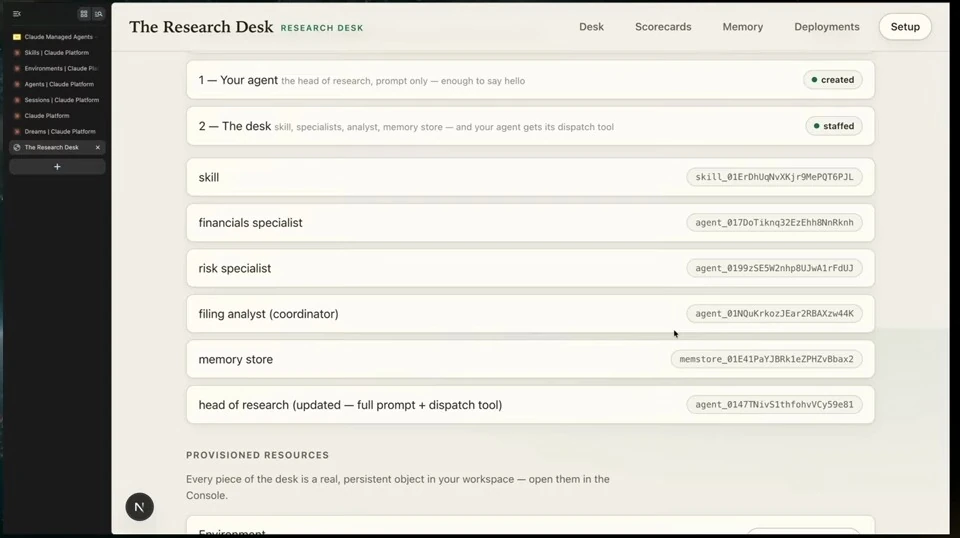Open the Deployments navigation item
The image size is (960, 538).
point(827,27)
